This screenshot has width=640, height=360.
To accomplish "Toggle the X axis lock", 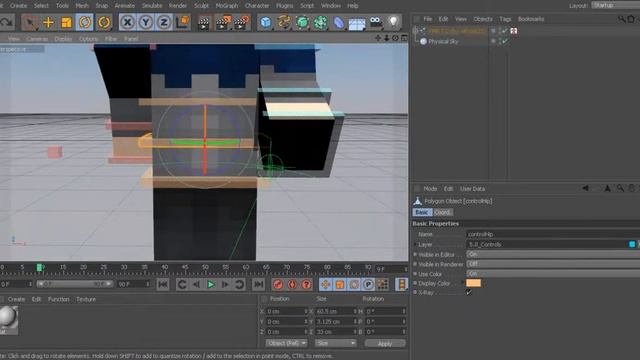I will [x=127, y=22].
